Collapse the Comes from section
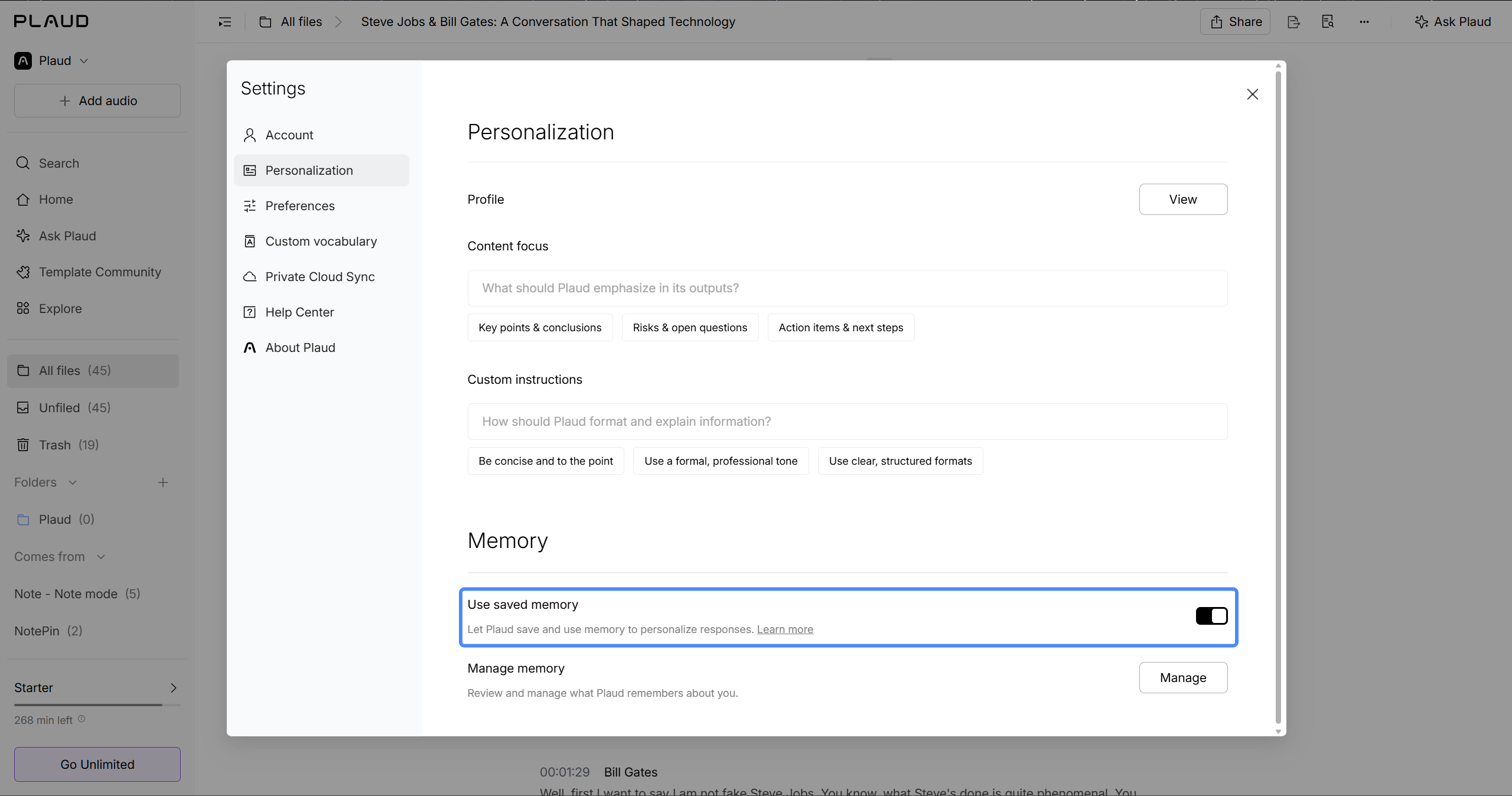This screenshot has height=796, width=1512. 101,557
